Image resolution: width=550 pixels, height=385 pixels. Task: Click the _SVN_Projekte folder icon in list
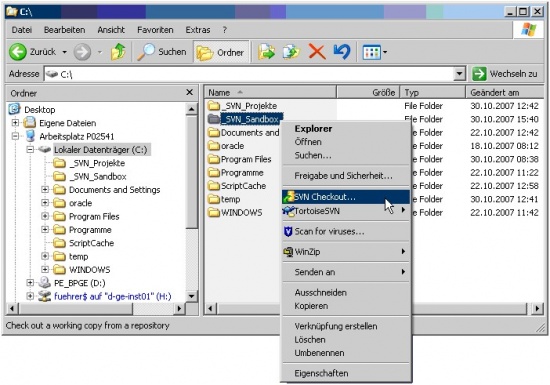214,106
